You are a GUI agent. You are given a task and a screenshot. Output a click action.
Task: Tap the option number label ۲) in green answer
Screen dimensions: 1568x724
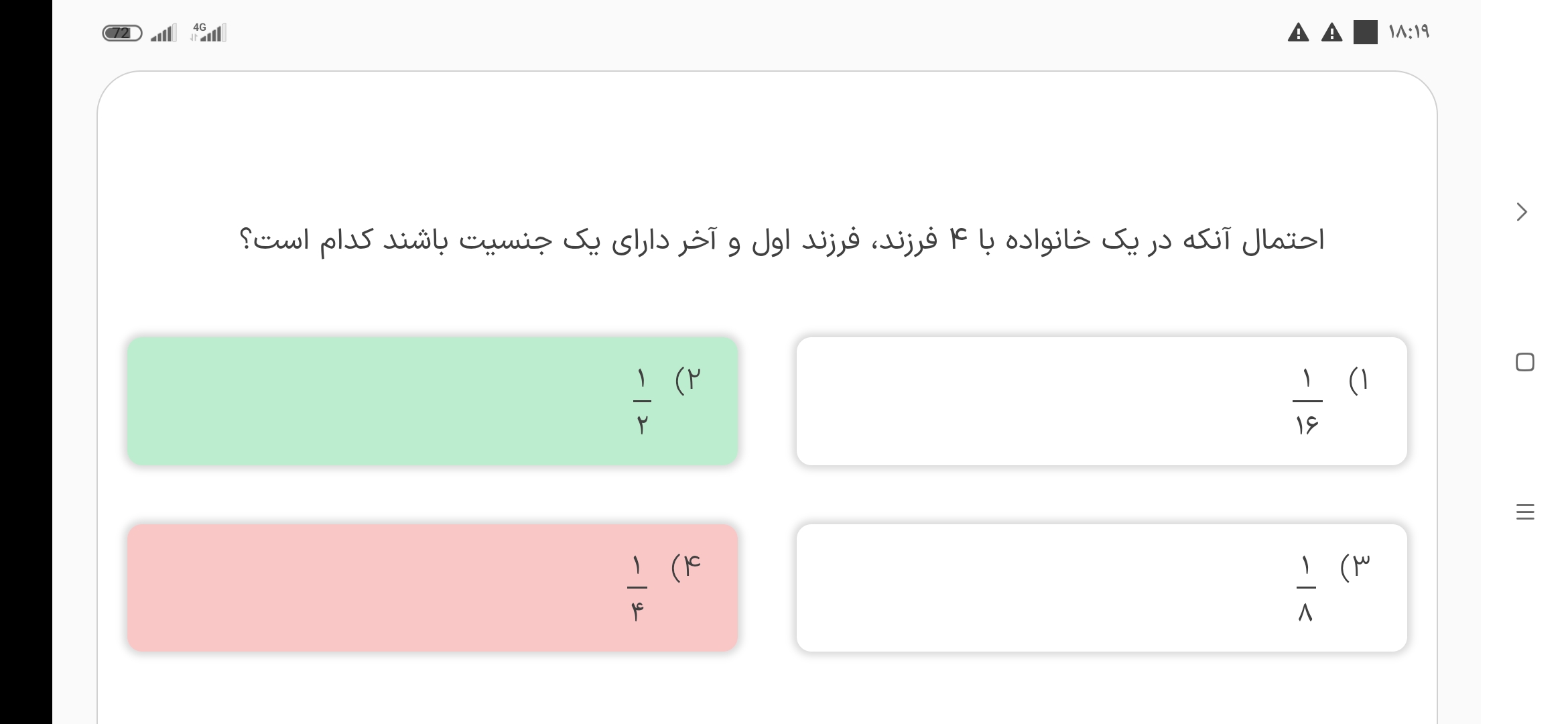click(688, 380)
